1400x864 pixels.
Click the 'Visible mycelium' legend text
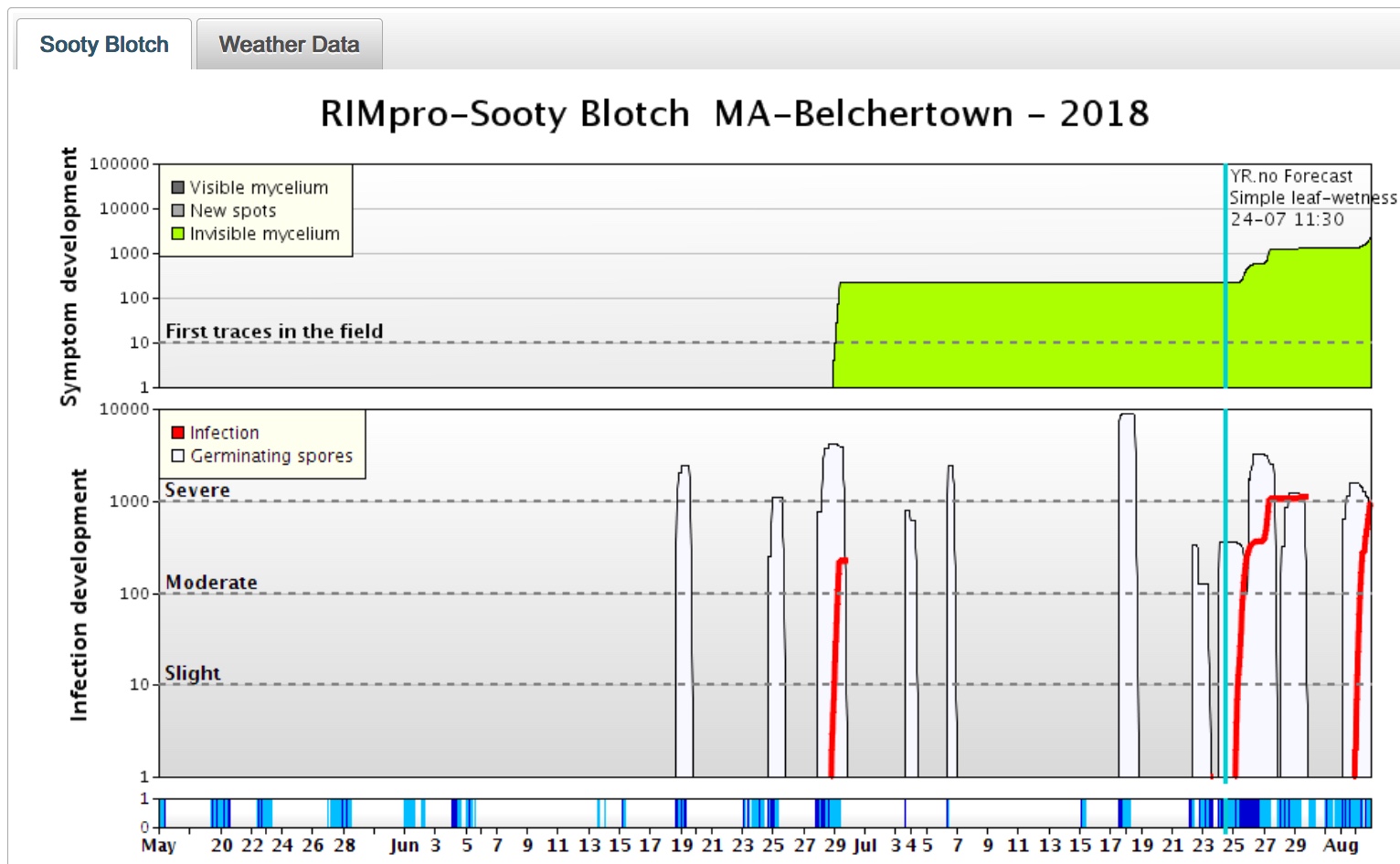point(259,188)
